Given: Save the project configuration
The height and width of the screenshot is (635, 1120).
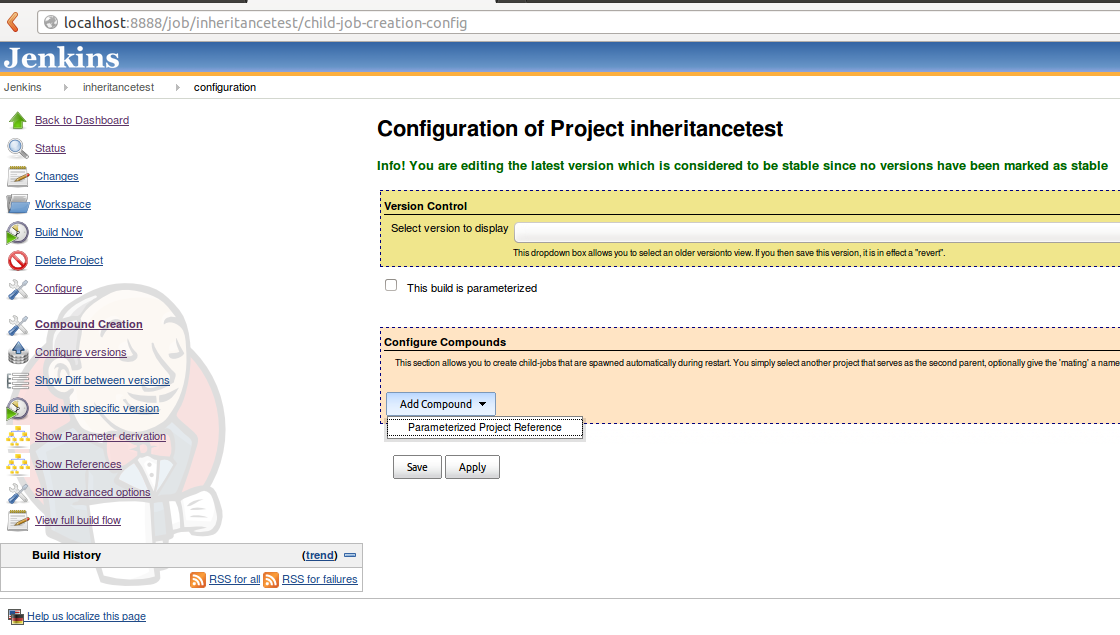Looking at the screenshot, I should point(417,466).
